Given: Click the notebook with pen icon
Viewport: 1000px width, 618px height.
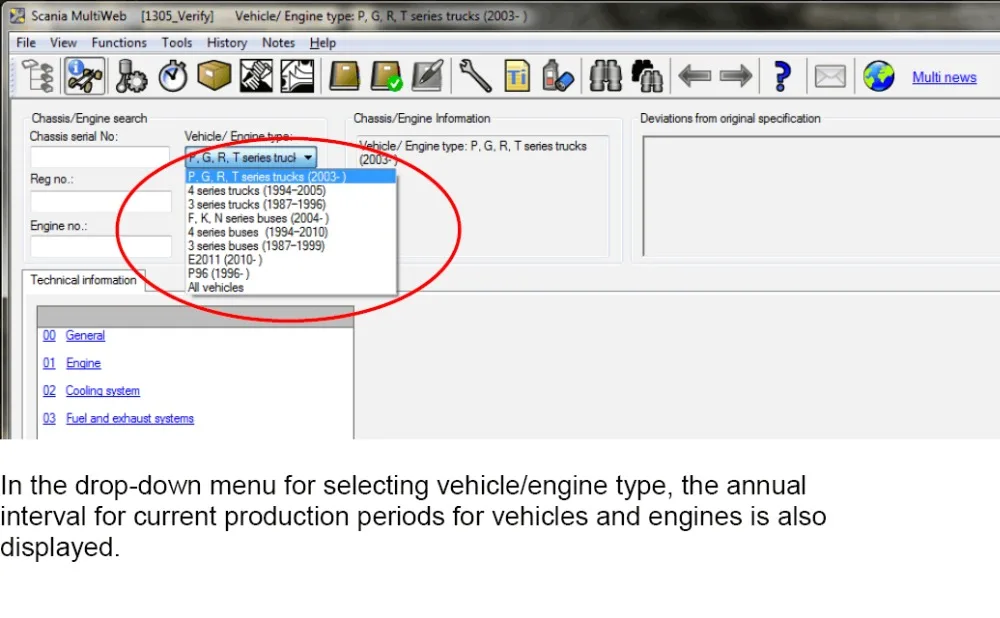Looking at the screenshot, I should pyautogui.click(x=427, y=77).
